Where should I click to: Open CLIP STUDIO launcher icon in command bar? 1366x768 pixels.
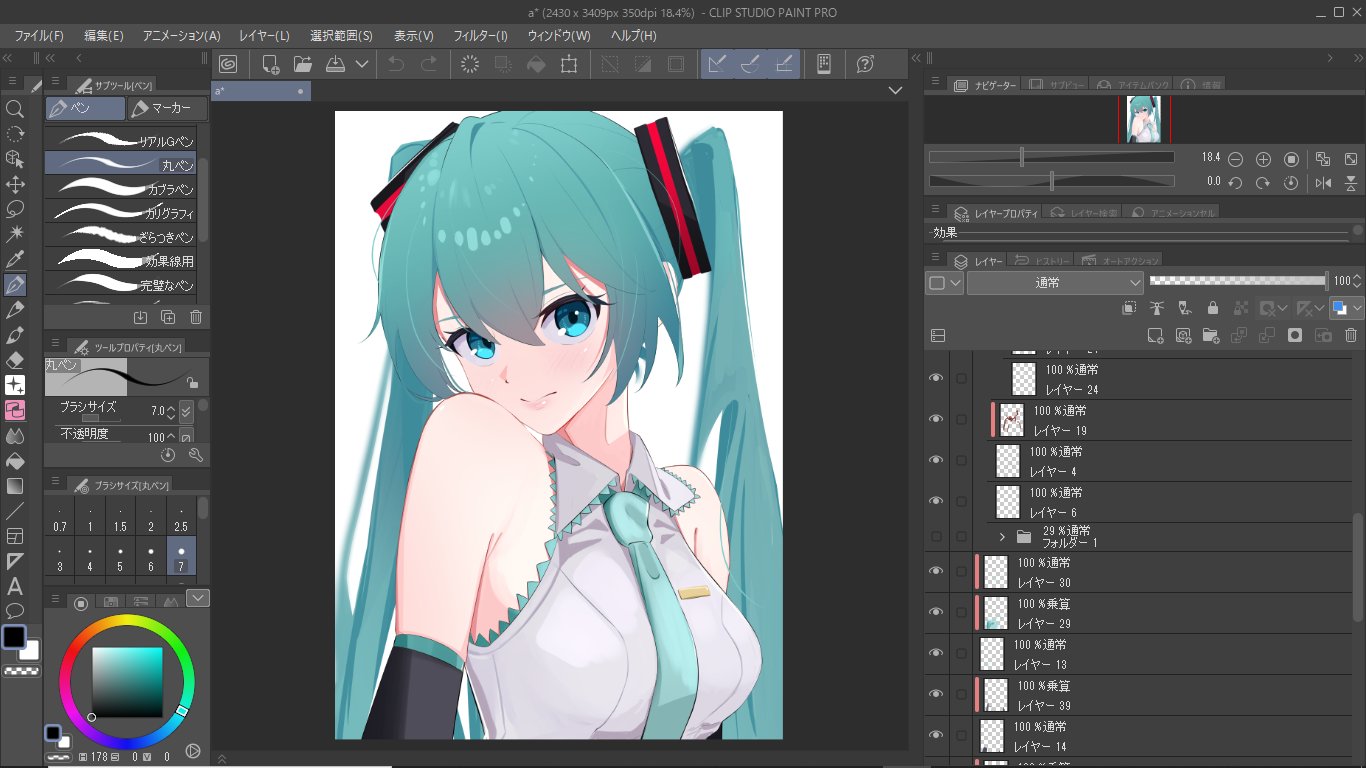(x=227, y=64)
